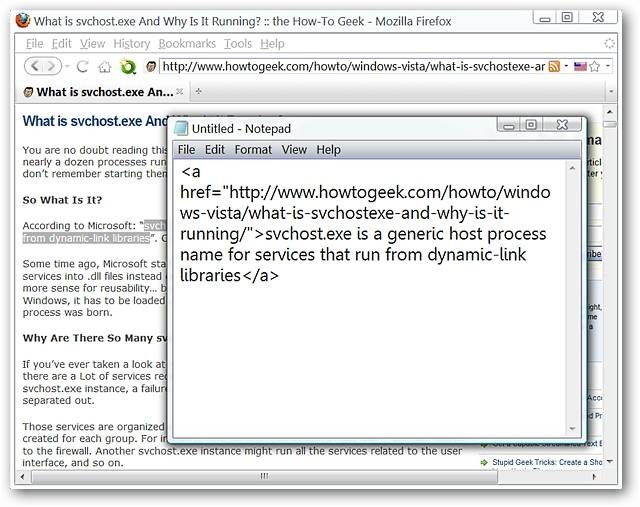Open Firefox Edit menu
This screenshot has height=507, width=640.
62,43
